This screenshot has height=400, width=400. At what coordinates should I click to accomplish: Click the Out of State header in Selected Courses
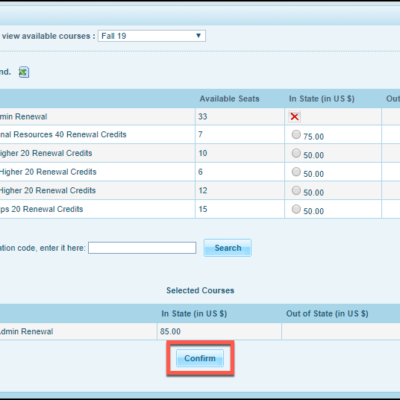point(327,314)
